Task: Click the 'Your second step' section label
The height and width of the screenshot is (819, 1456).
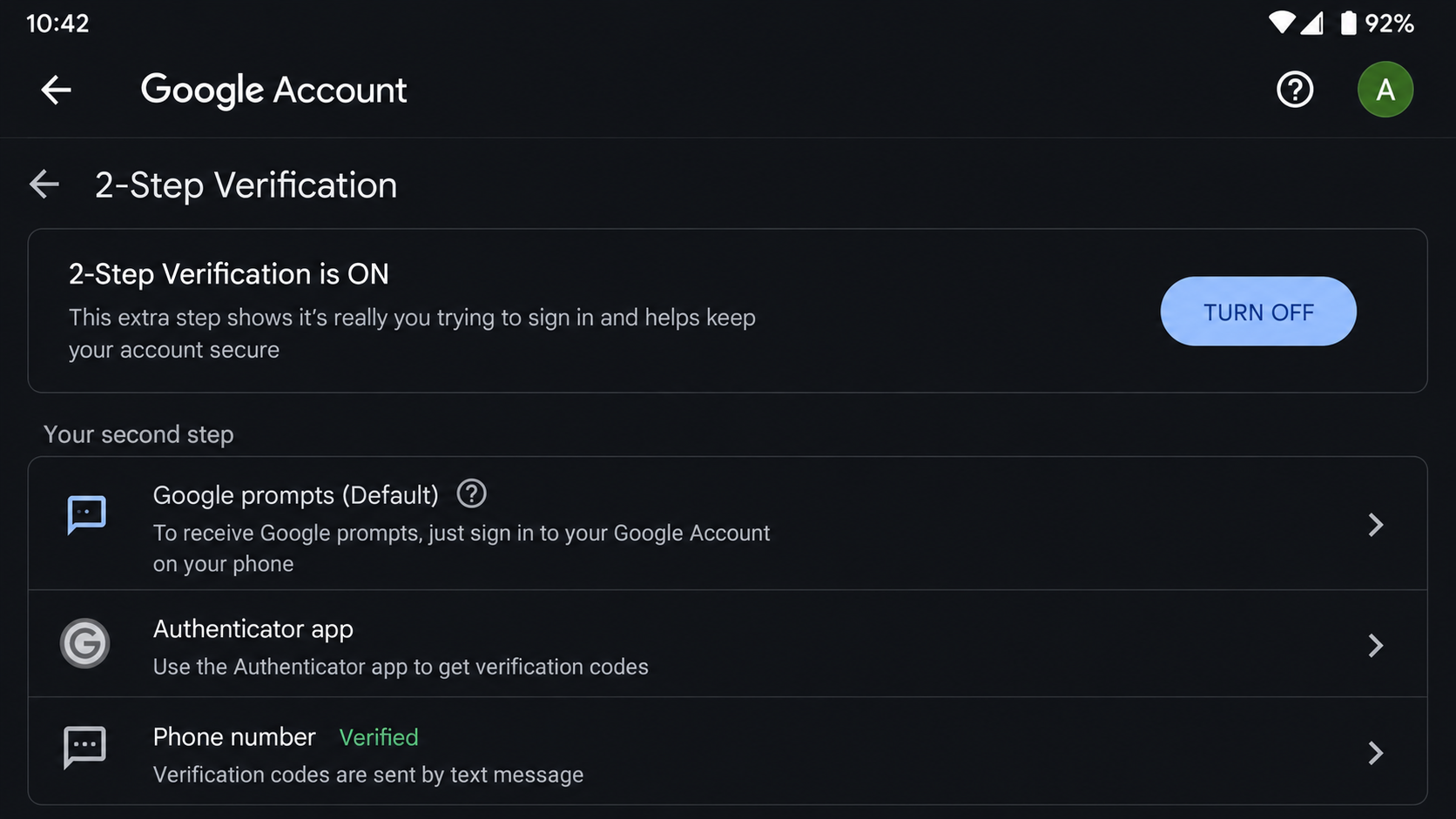Action: (138, 434)
